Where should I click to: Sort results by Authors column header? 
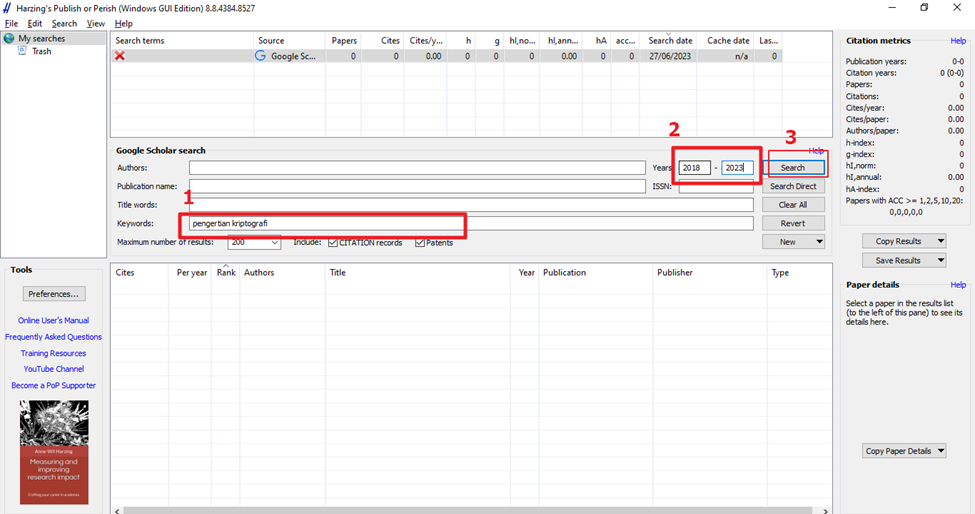click(x=283, y=273)
